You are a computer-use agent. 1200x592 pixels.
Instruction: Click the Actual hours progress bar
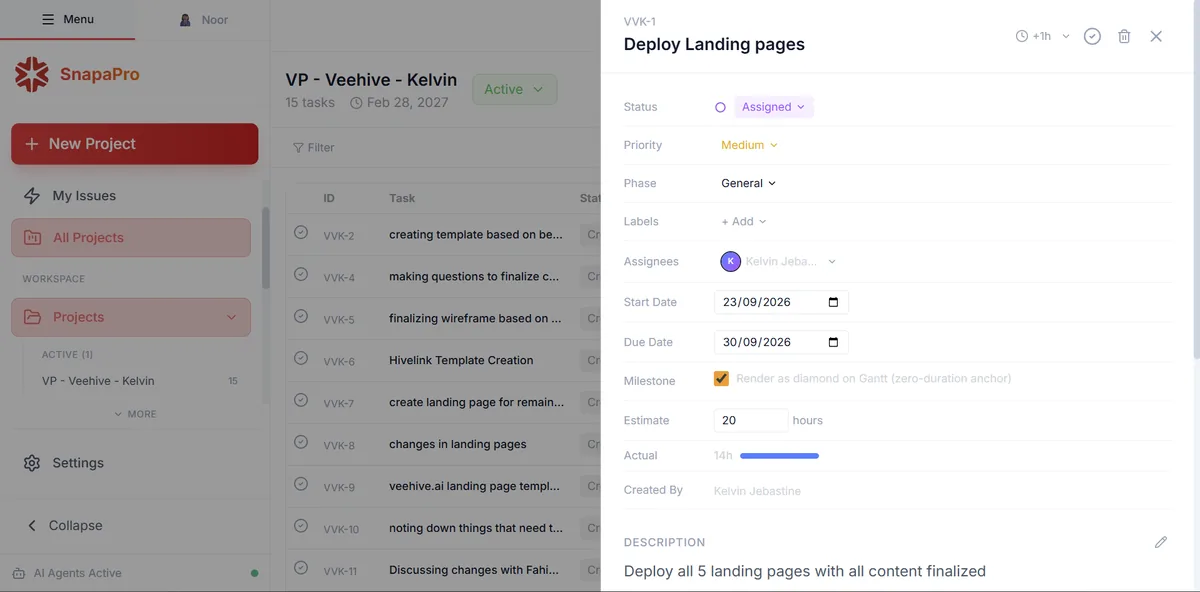[779, 456]
